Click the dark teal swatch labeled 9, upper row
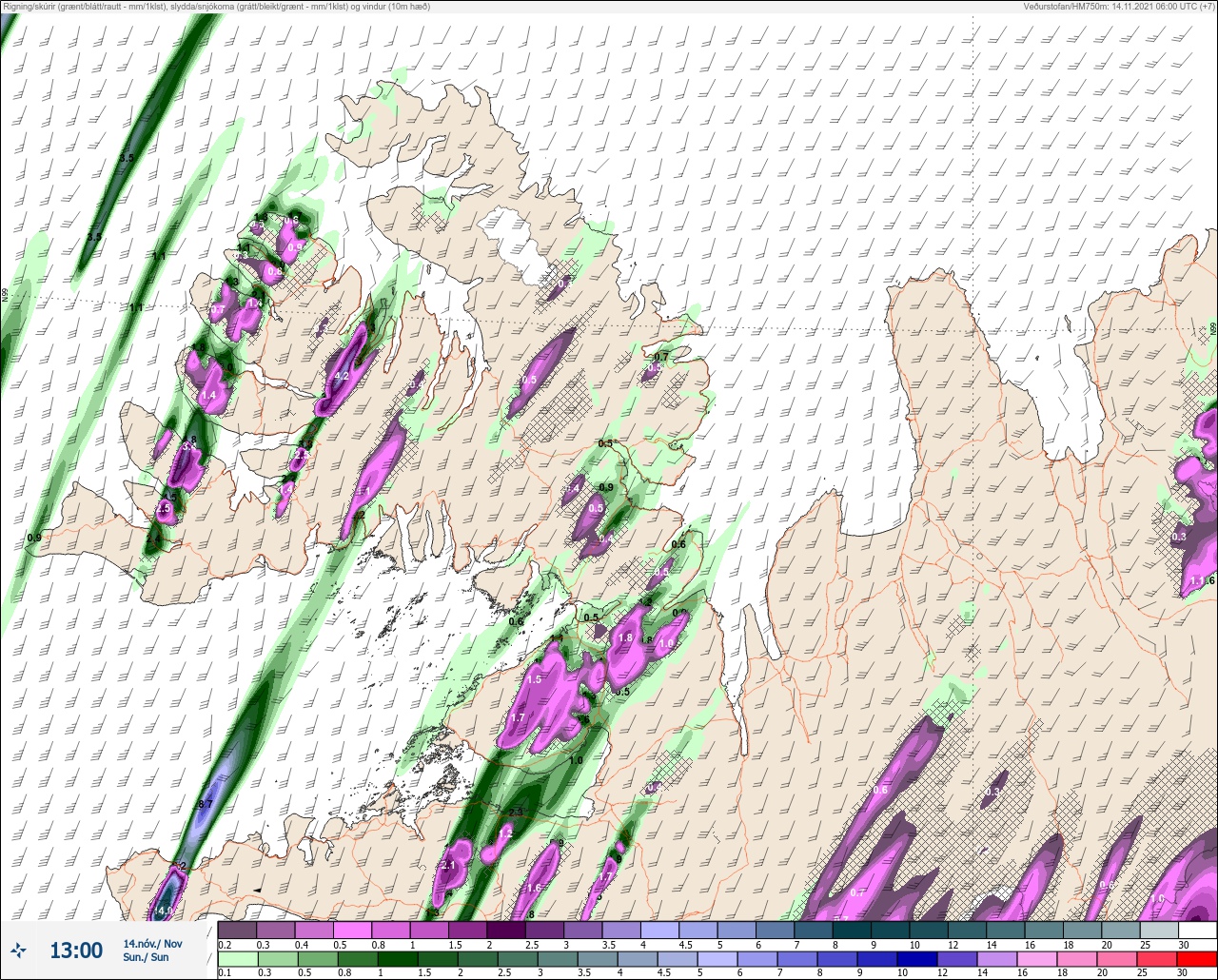The width and height of the screenshot is (1218, 980). [x=890, y=930]
